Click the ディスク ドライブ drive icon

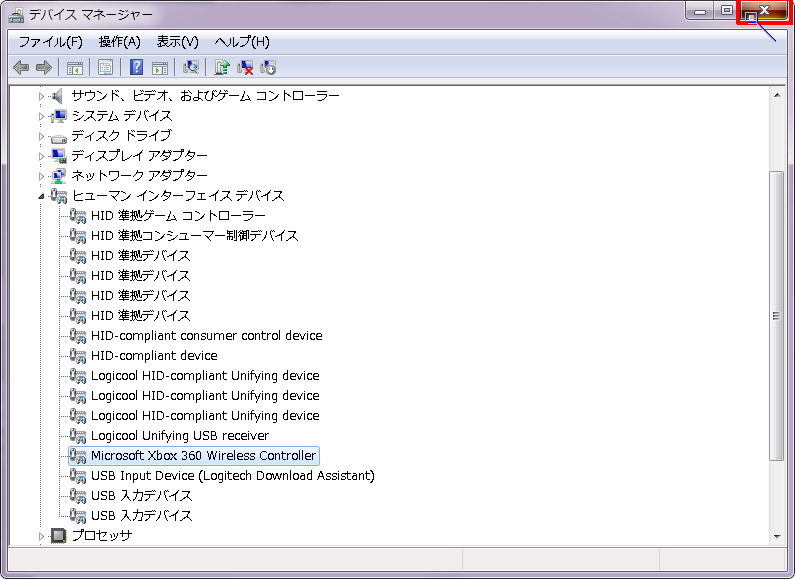tap(58, 137)
